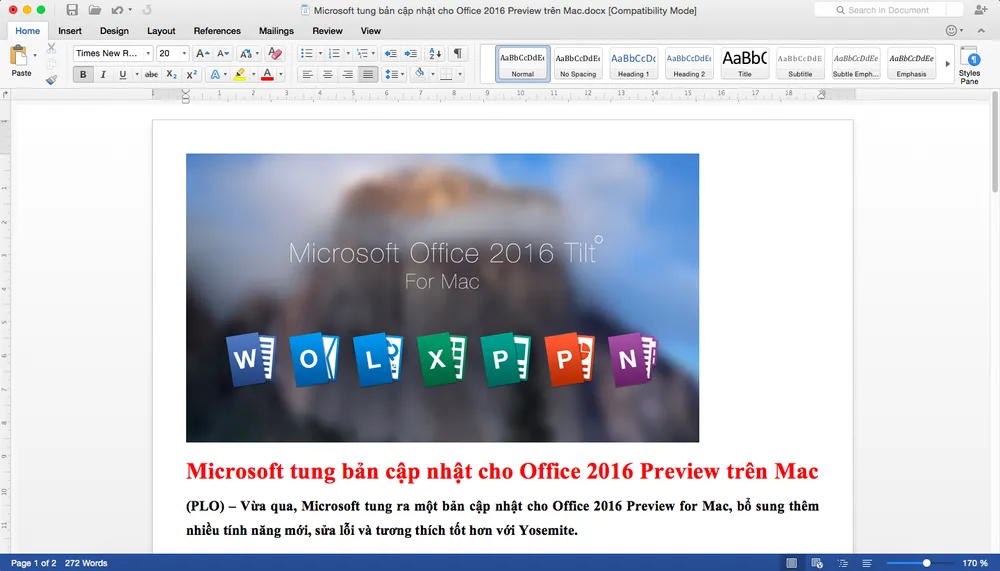This screenshot has height=571, width=1000.
Task: Click the 170 % zoom level
Action: (x=974, y=563)
